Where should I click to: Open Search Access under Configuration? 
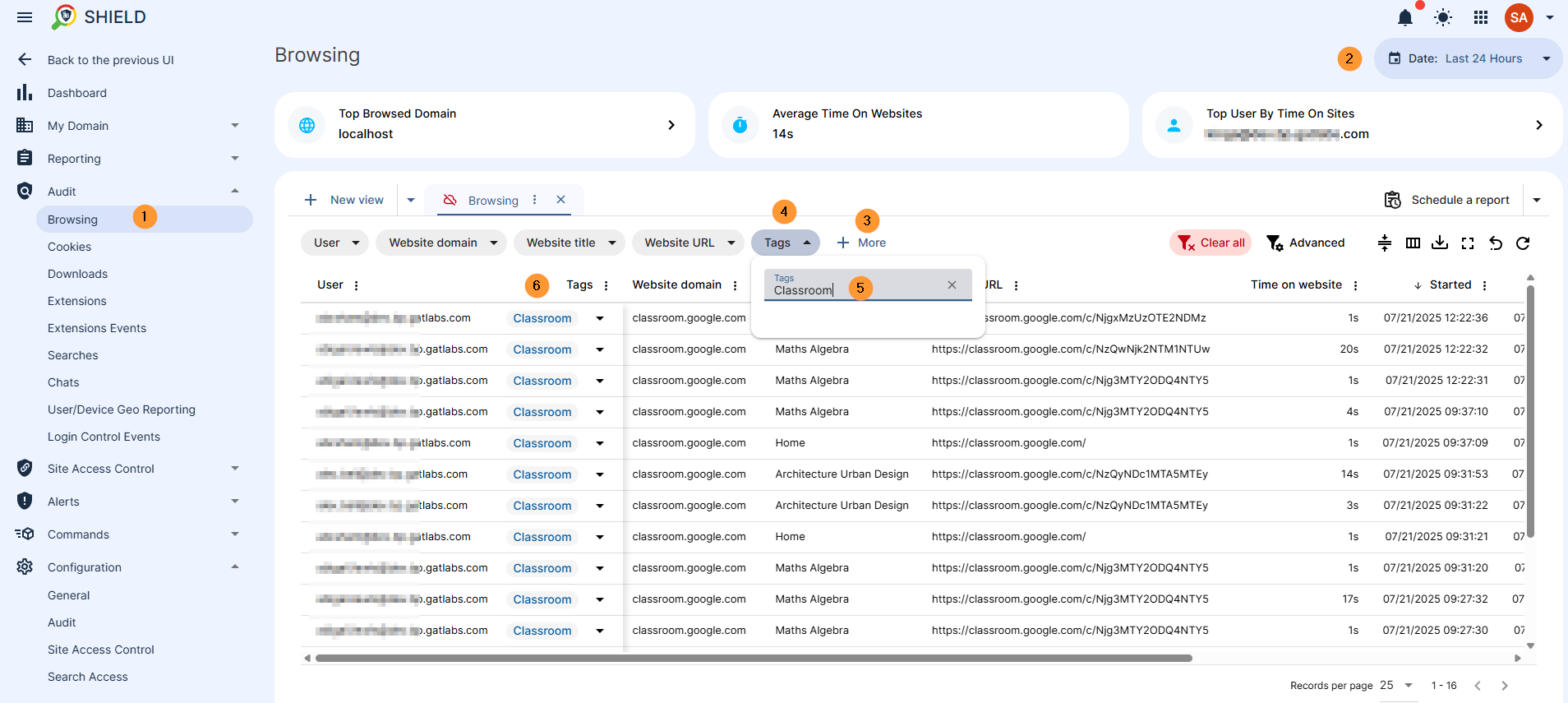[87, 677]
